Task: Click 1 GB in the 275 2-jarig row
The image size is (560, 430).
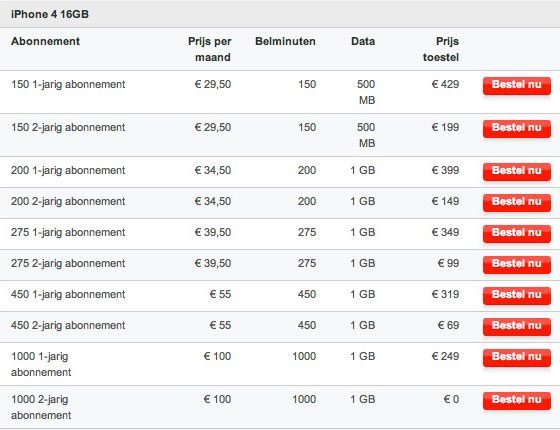Action: [x=362, y=264]
